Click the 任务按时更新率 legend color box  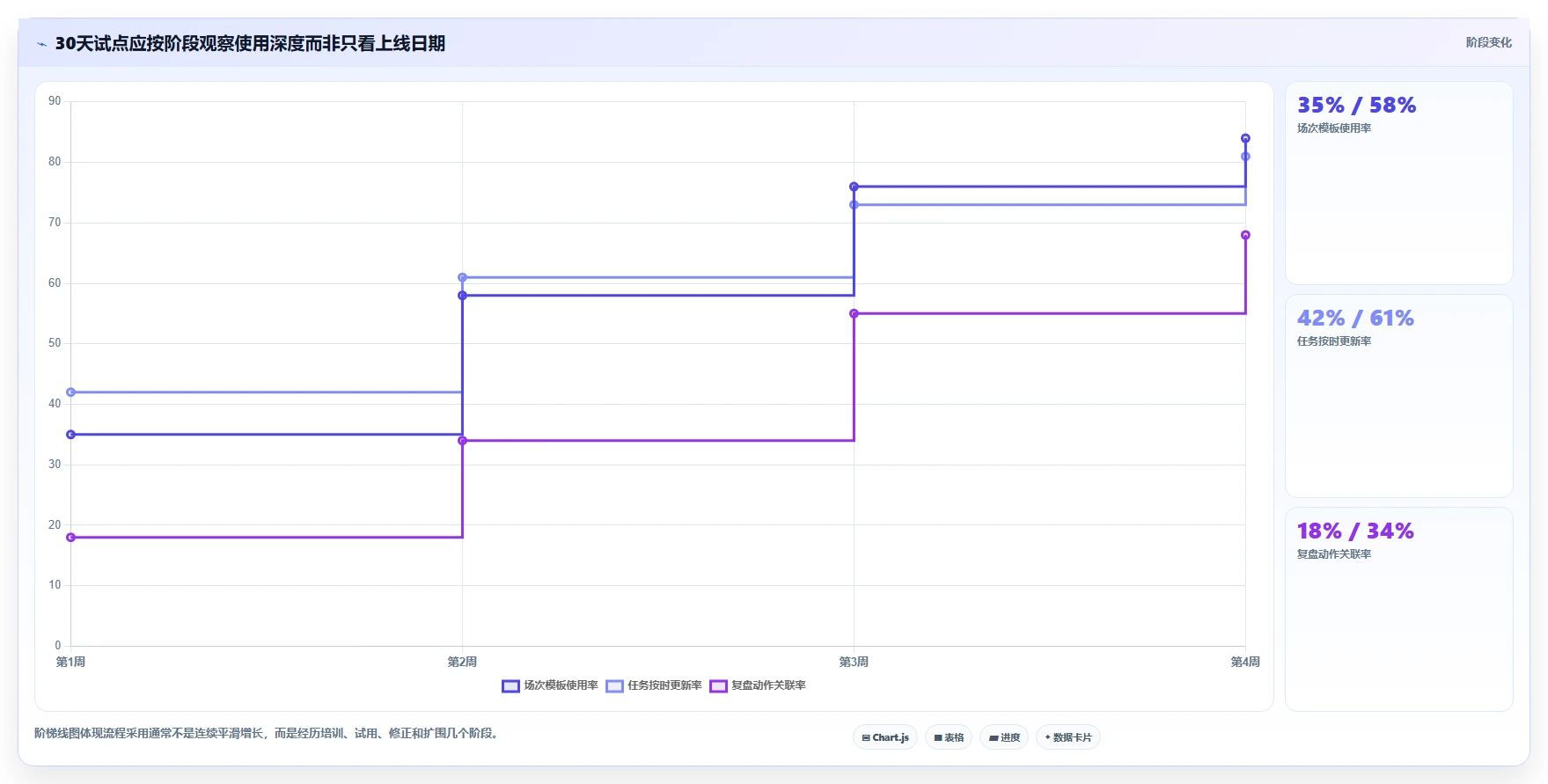pyautogui.click(x=614, y=686)
